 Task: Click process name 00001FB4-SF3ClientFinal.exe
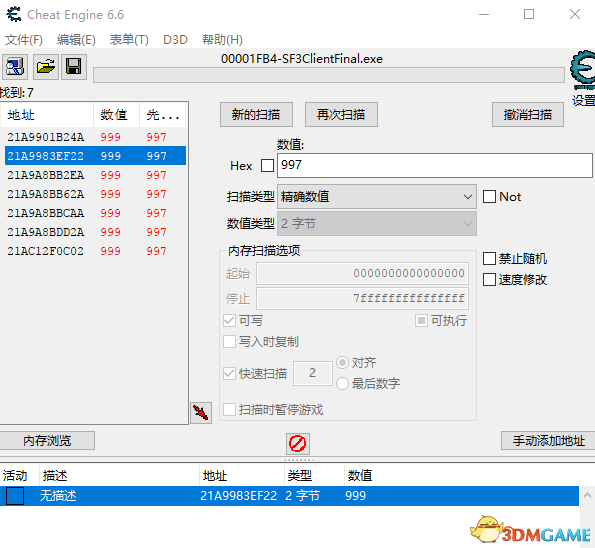[302, 59]
